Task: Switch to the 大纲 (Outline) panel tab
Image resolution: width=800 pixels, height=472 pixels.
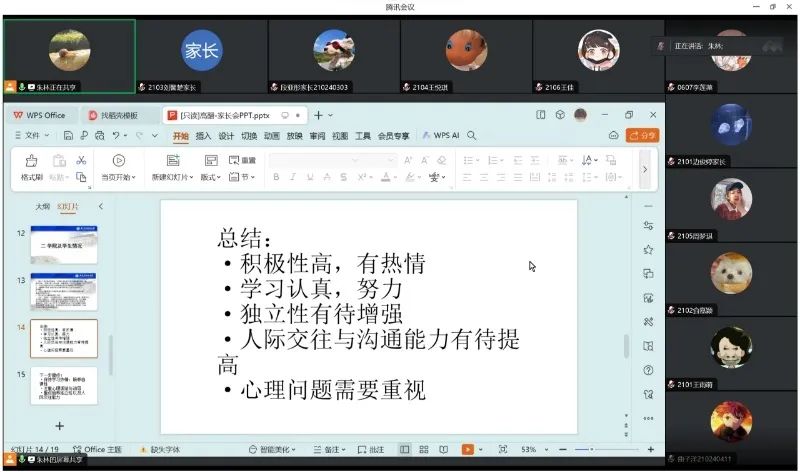Action: (x=42, y=206)
